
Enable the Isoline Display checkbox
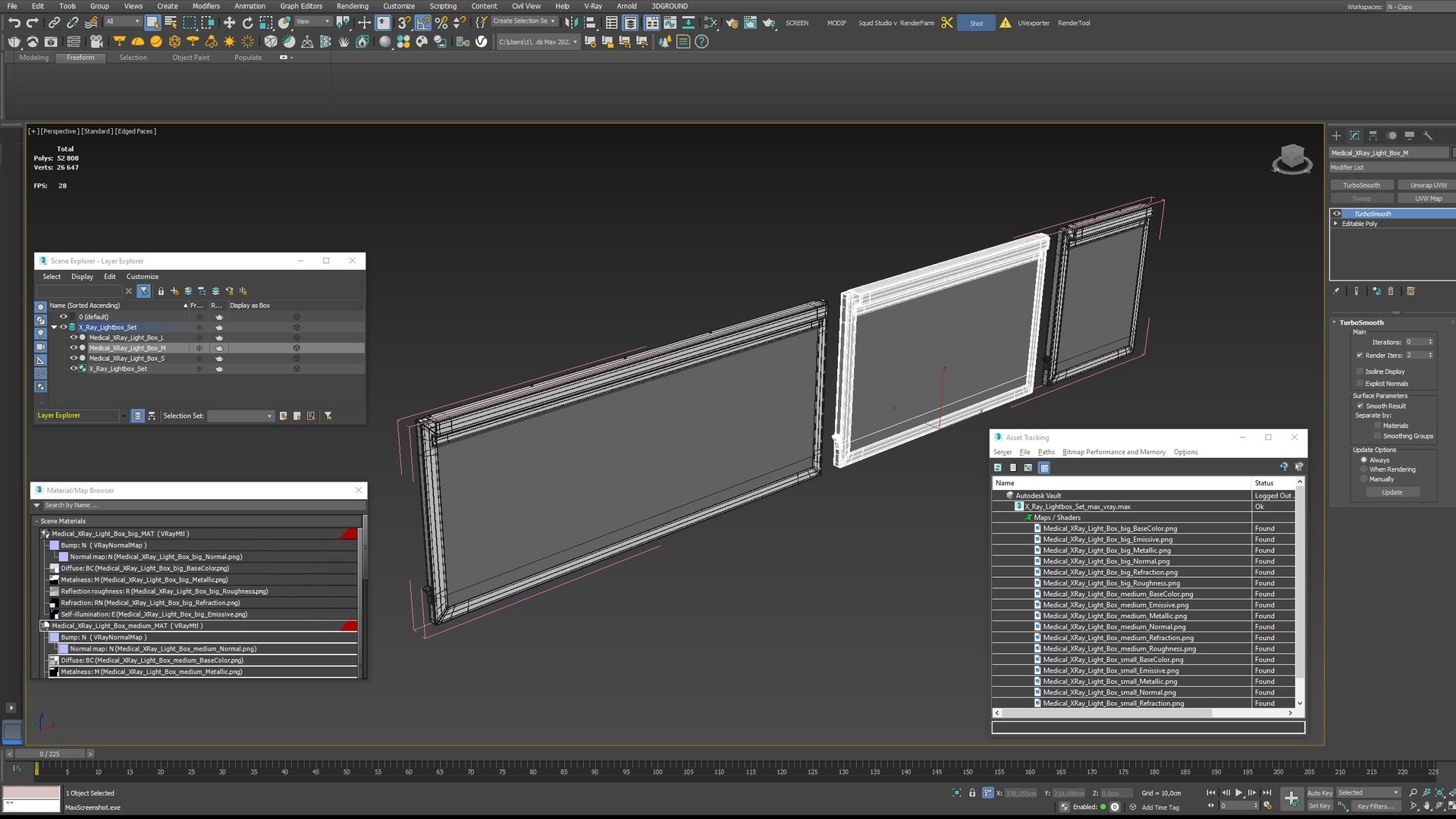(x=1360, y=372)
